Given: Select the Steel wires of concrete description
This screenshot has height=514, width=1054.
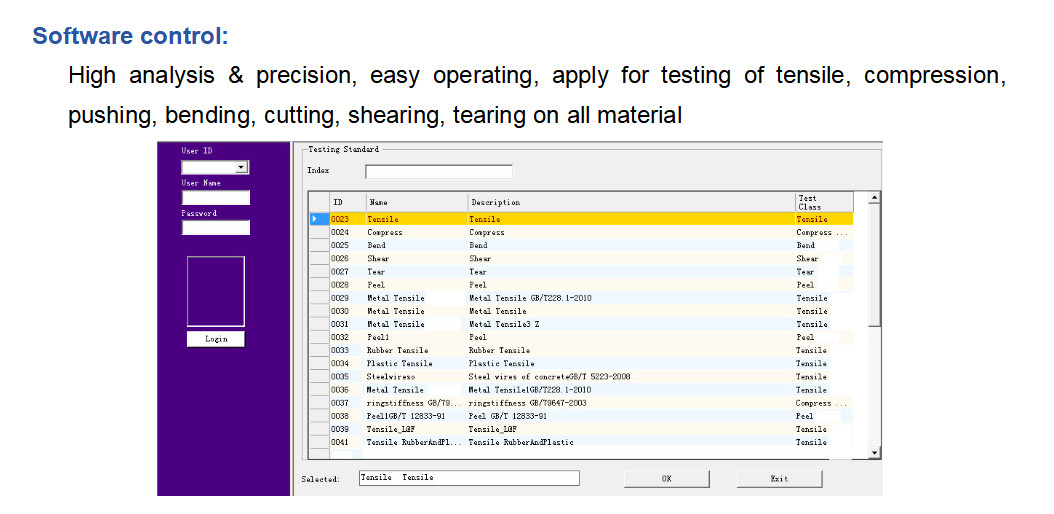Looking at the screenshot, I should click(x=549, y=376).
